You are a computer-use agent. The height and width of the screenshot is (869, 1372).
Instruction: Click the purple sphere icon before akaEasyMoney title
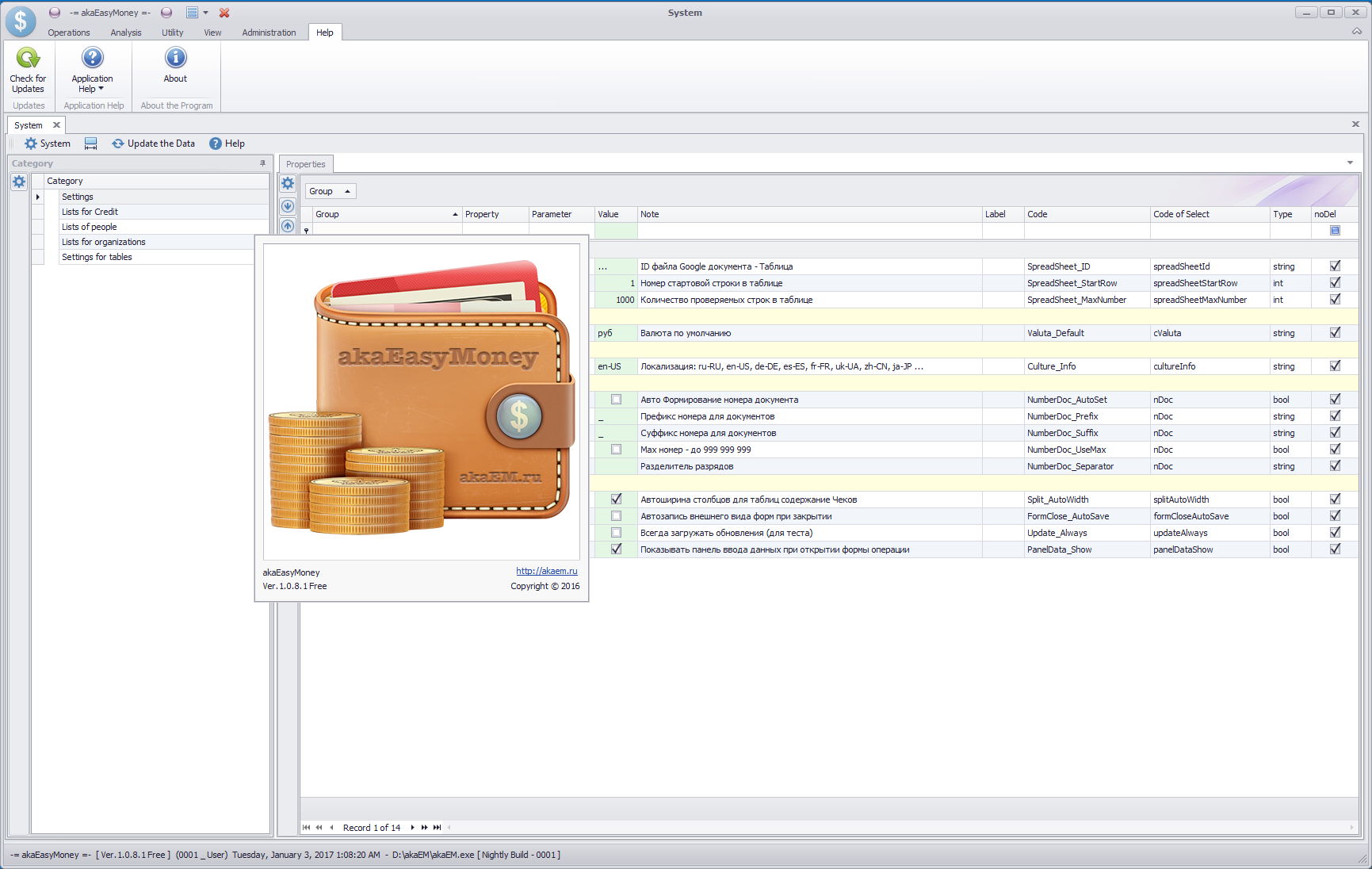55,13
